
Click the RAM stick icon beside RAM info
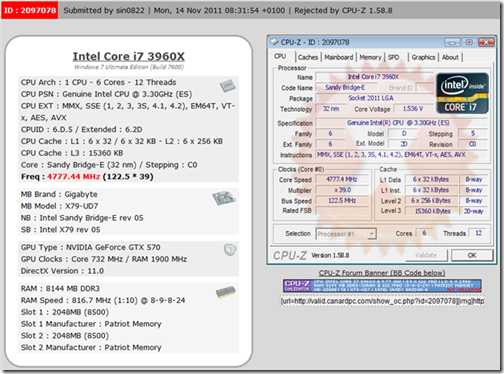click(x=226, y=292)
